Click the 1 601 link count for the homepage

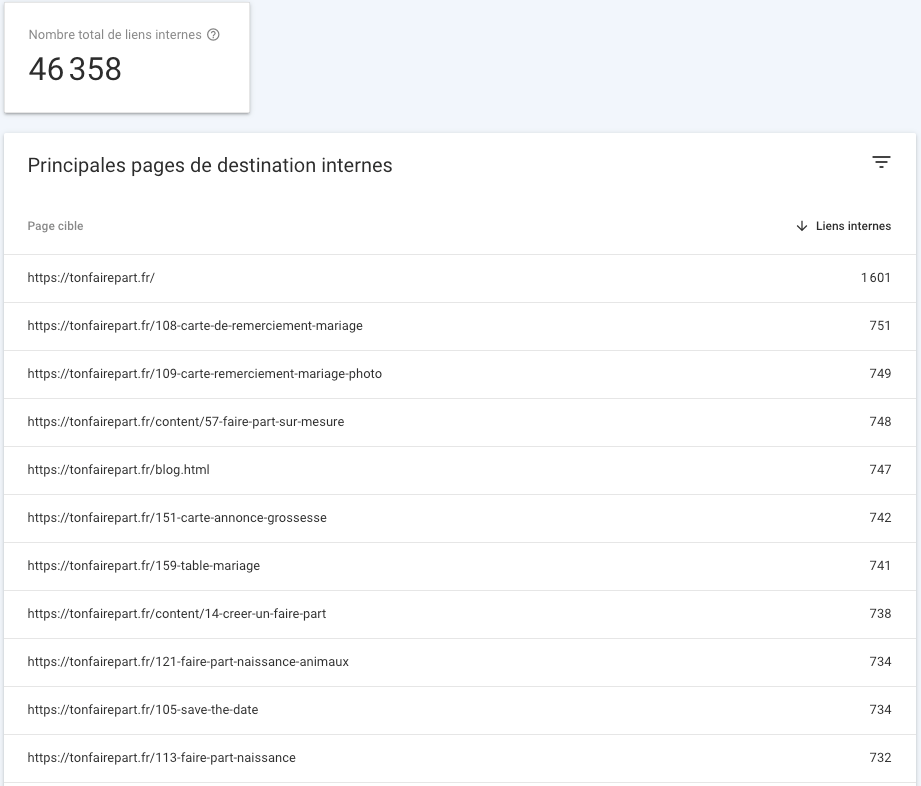(876, 278)
